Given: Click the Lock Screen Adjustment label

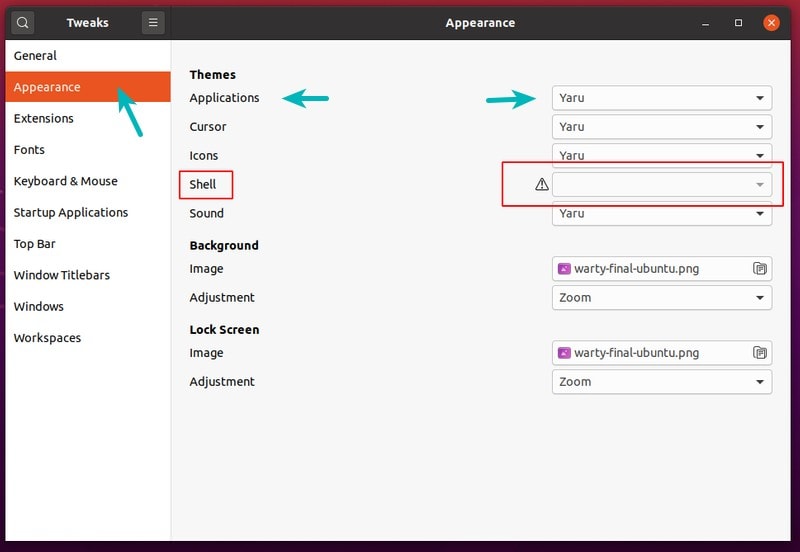Looking at the screenshot, I should (222, 382).
